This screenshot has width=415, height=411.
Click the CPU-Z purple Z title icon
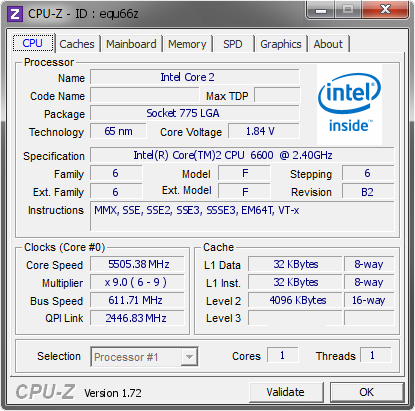[14, 14]
